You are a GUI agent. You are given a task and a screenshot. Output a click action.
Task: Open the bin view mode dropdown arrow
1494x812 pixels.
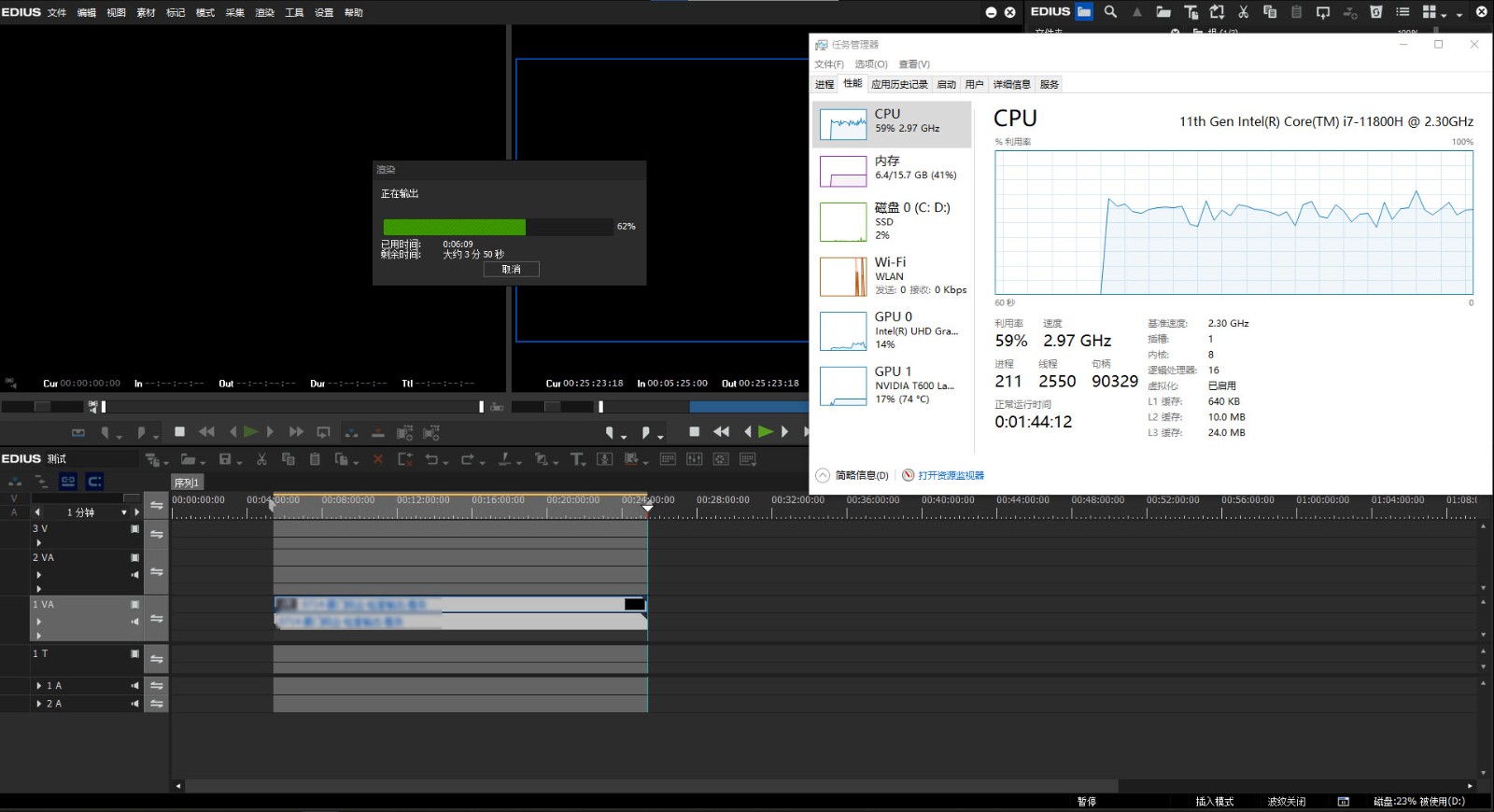coord(1444,15)
